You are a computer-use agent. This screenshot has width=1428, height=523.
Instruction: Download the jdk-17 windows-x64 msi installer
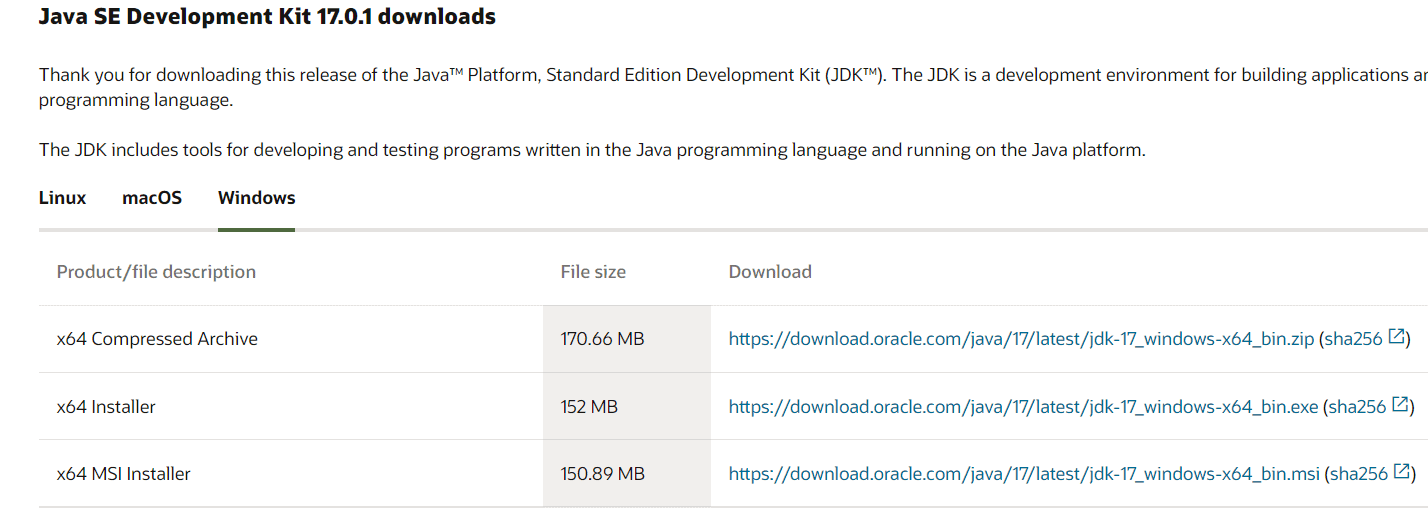click(1024, 474)
